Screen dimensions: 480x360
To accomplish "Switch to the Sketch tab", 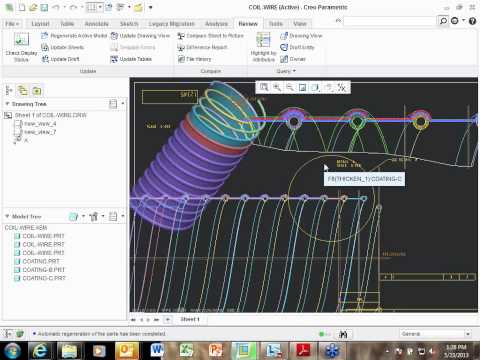I will (x=129, y=24).
